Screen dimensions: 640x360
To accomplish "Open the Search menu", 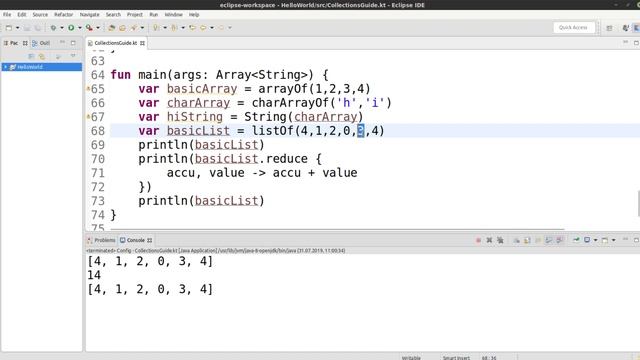I will pyautogui.click(x=113, y=15).
